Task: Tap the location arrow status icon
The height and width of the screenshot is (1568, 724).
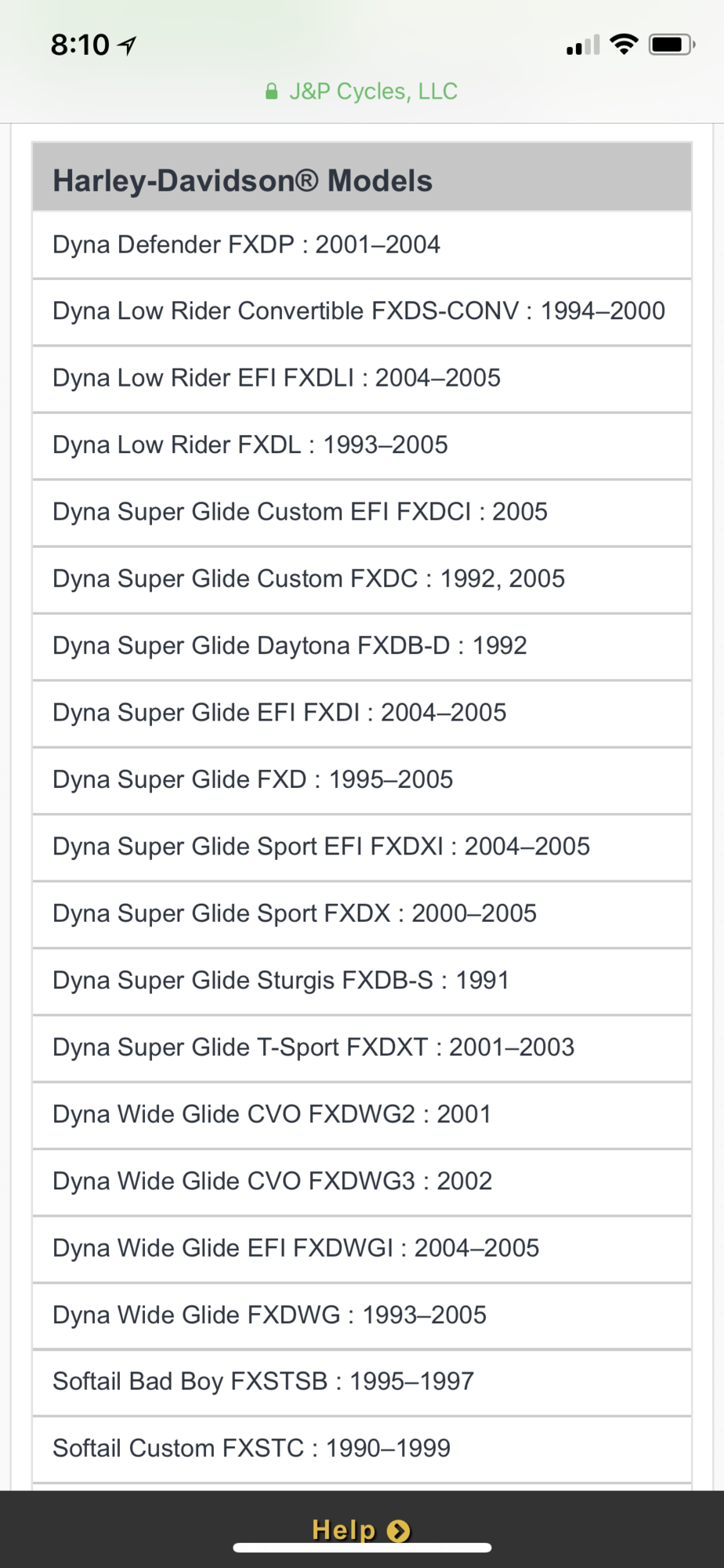Action: point(127,45)
